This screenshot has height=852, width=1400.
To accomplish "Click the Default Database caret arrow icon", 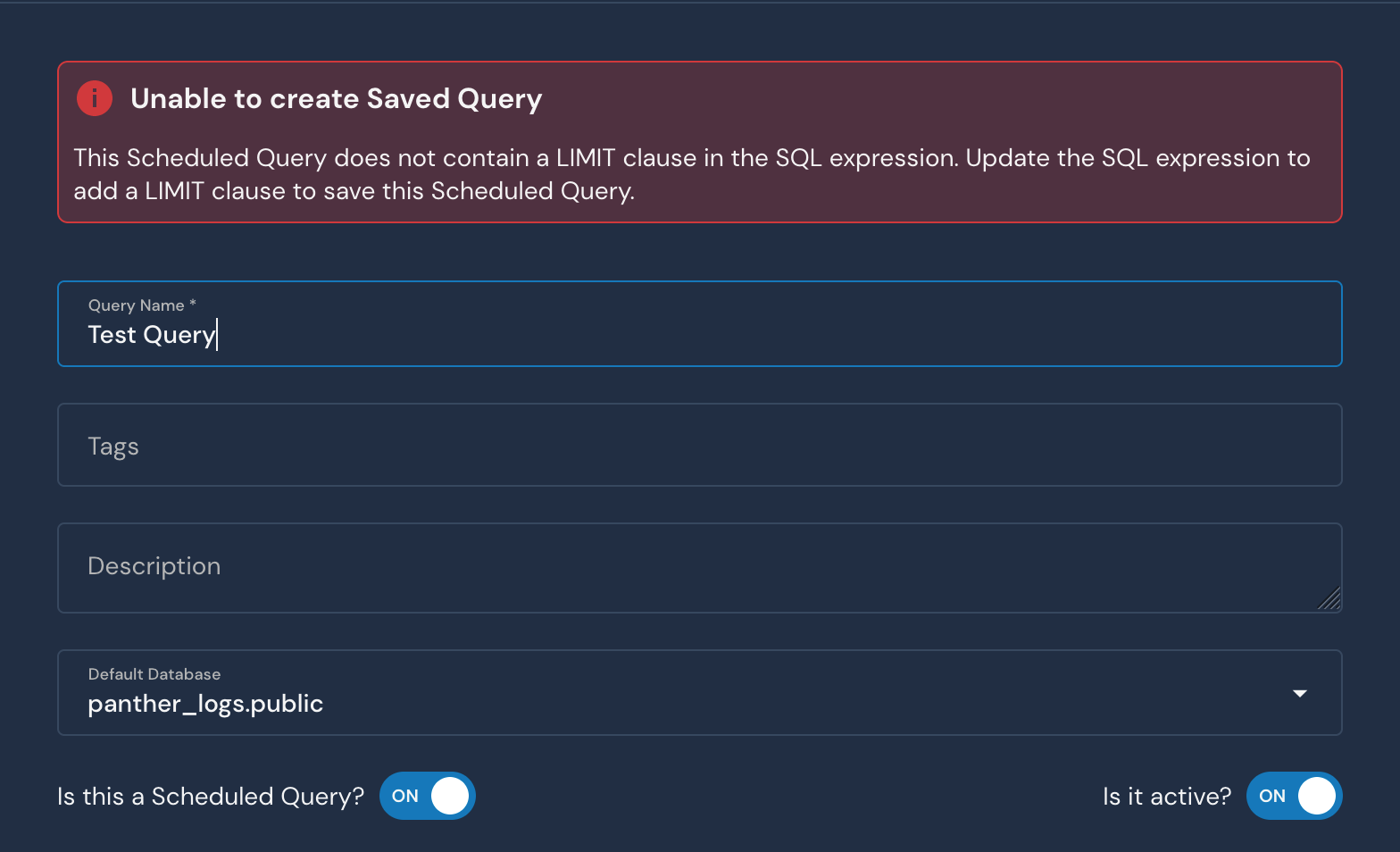I will [1300, 694].
